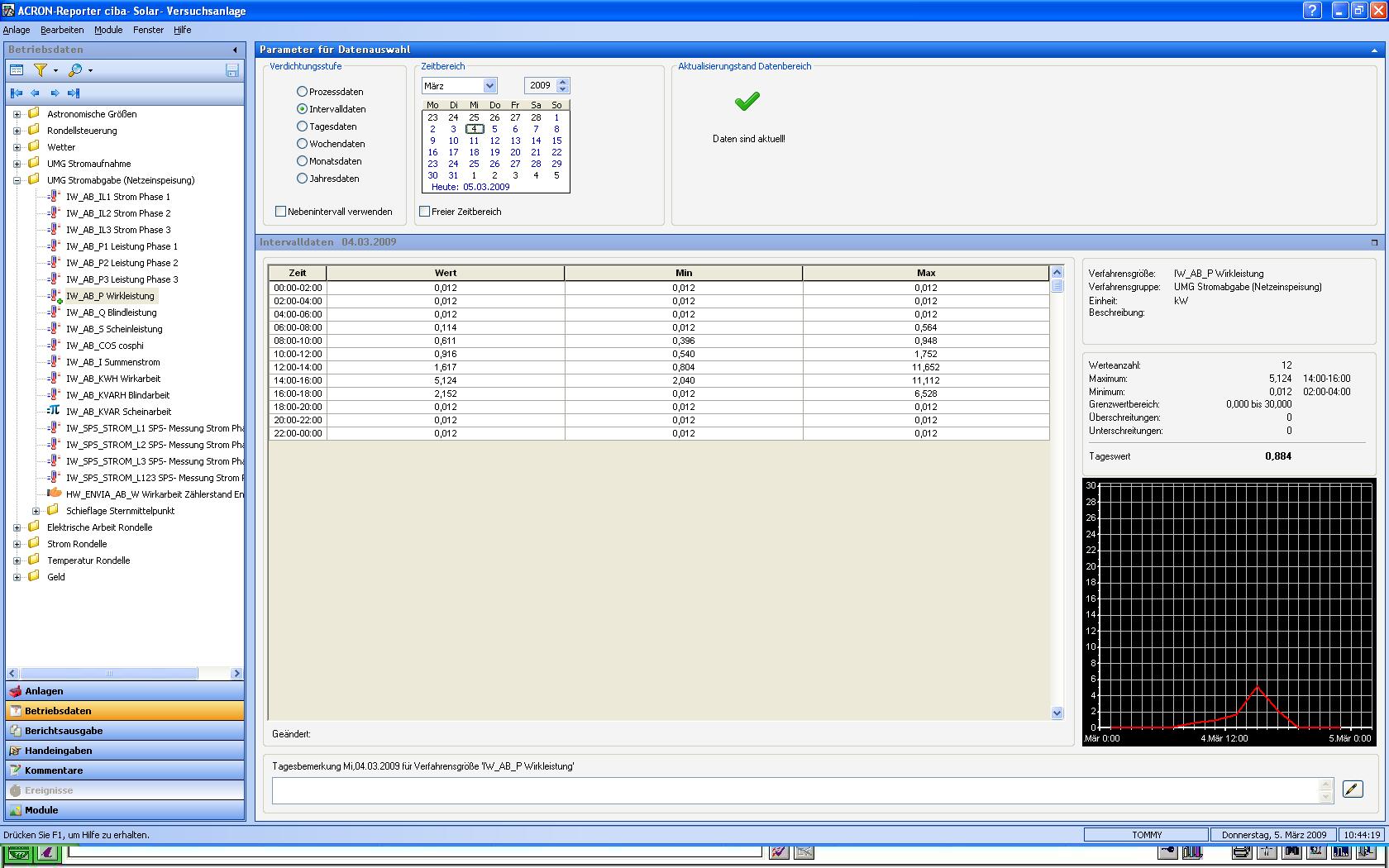Select IW_AB_Q Blindleistung in tree

[111, 312]
